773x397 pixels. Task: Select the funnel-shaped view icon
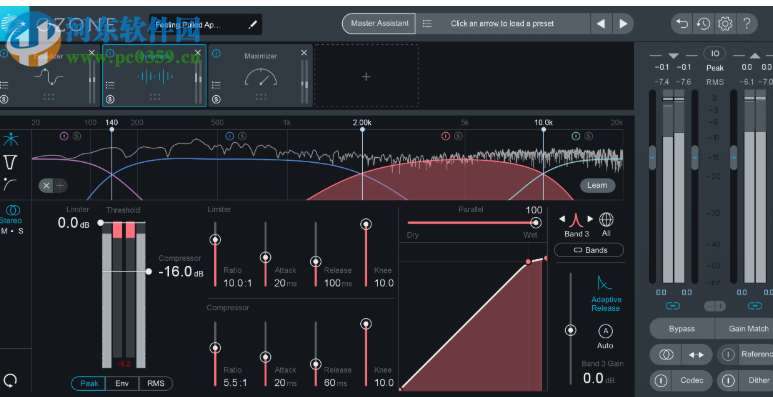[x=10, y=161]
